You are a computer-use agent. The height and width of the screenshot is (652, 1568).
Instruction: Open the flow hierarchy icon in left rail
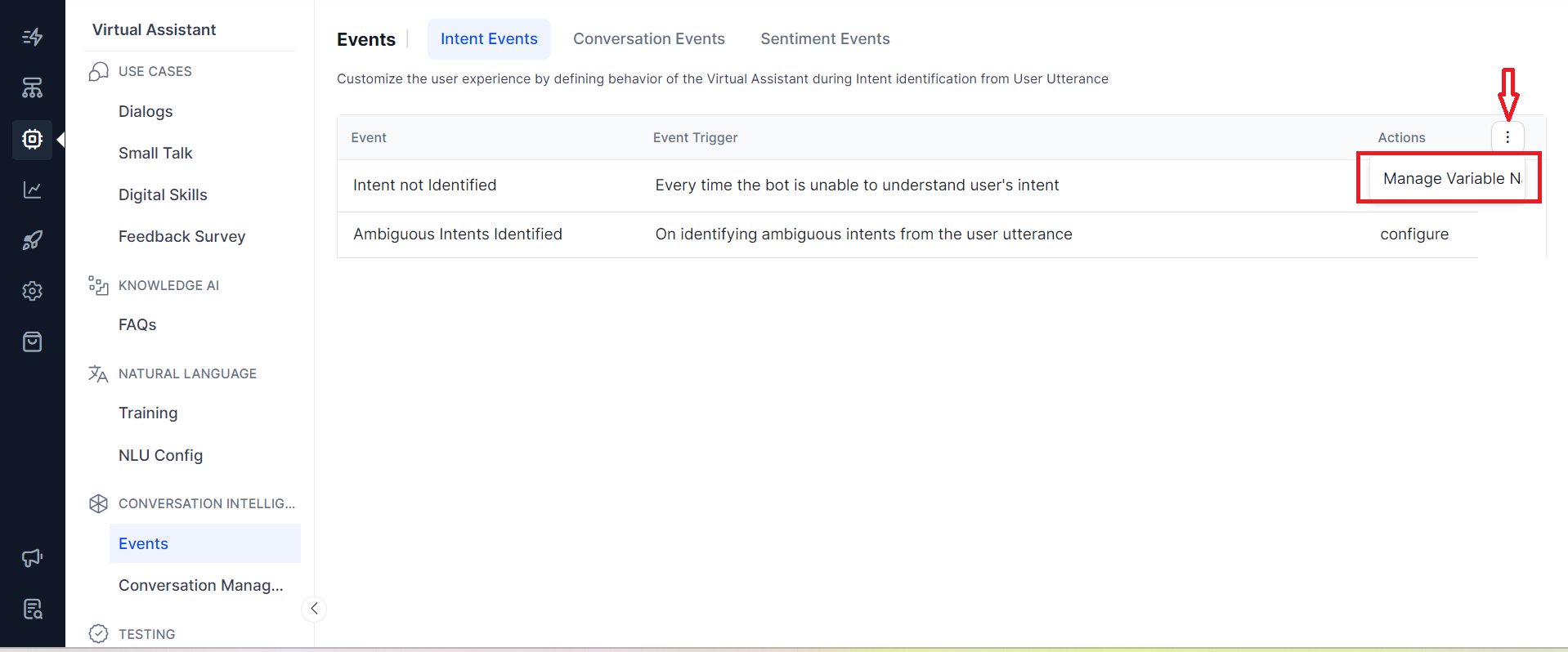tap(32, 87)
